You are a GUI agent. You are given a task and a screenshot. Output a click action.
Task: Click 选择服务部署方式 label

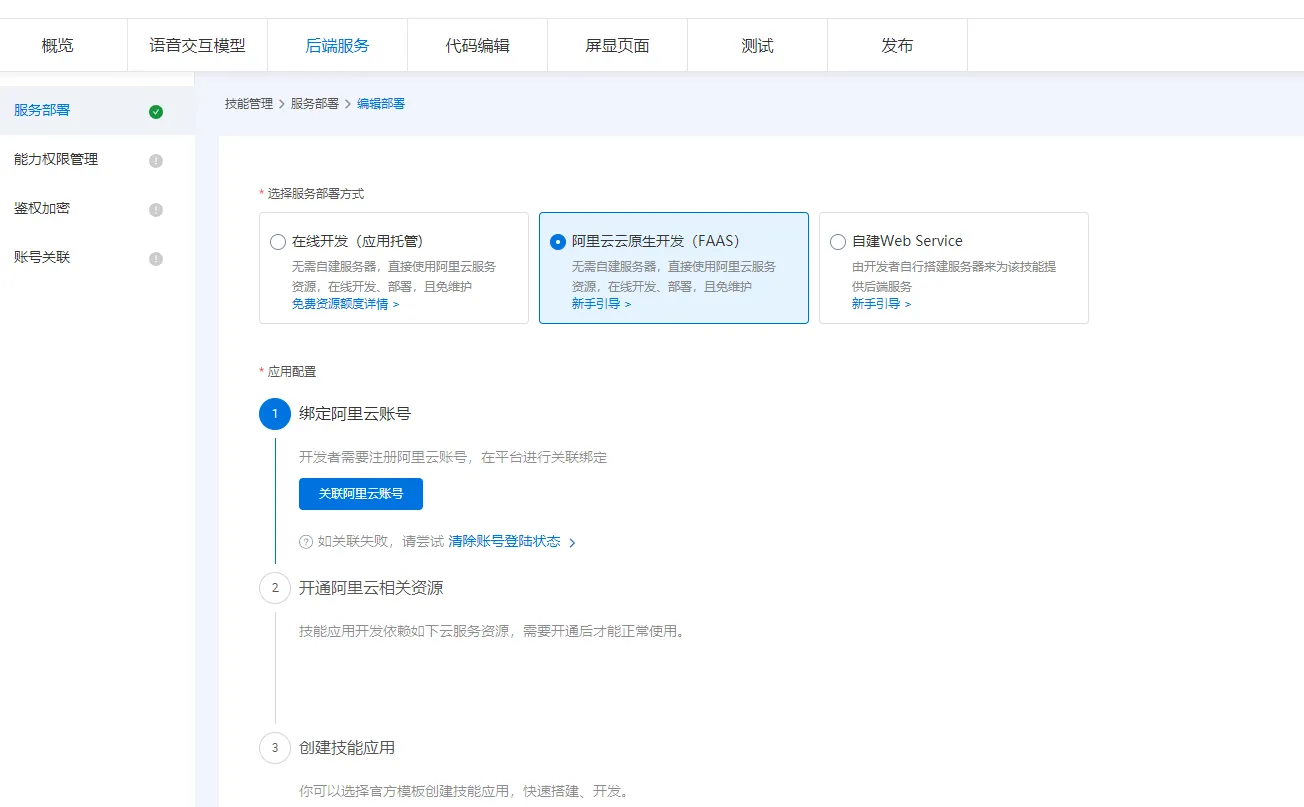(316, 194)
